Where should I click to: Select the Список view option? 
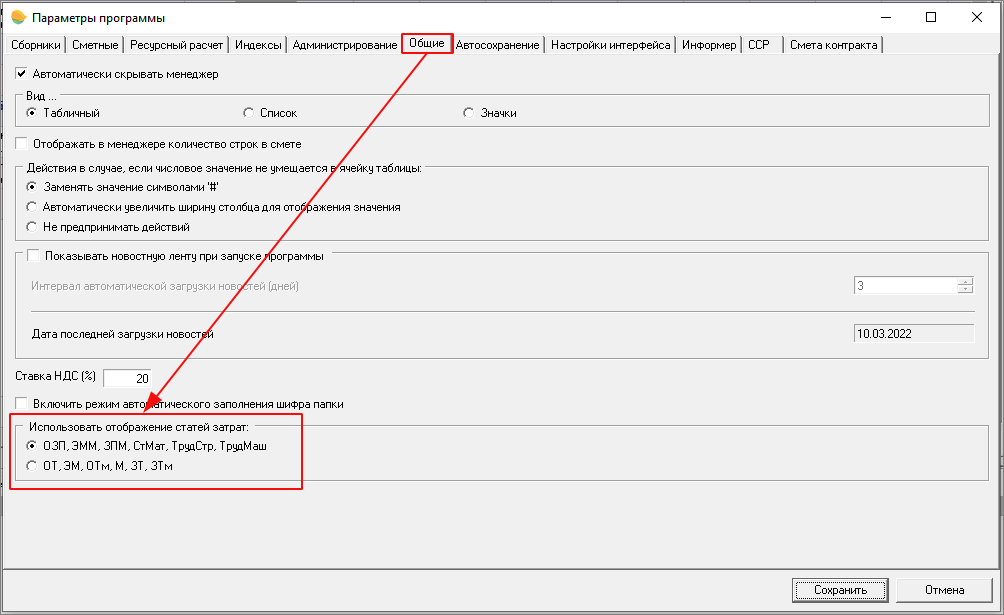pyautogui.click(x=248, y=113)
